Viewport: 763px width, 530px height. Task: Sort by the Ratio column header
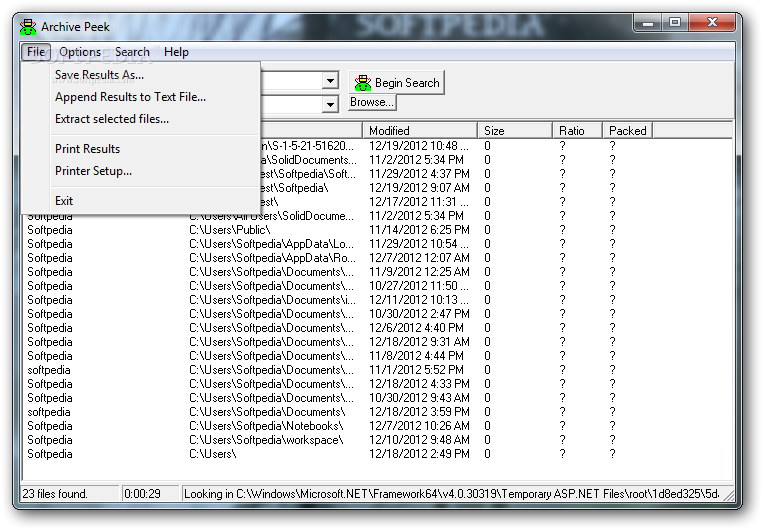[x=578, y=130]
